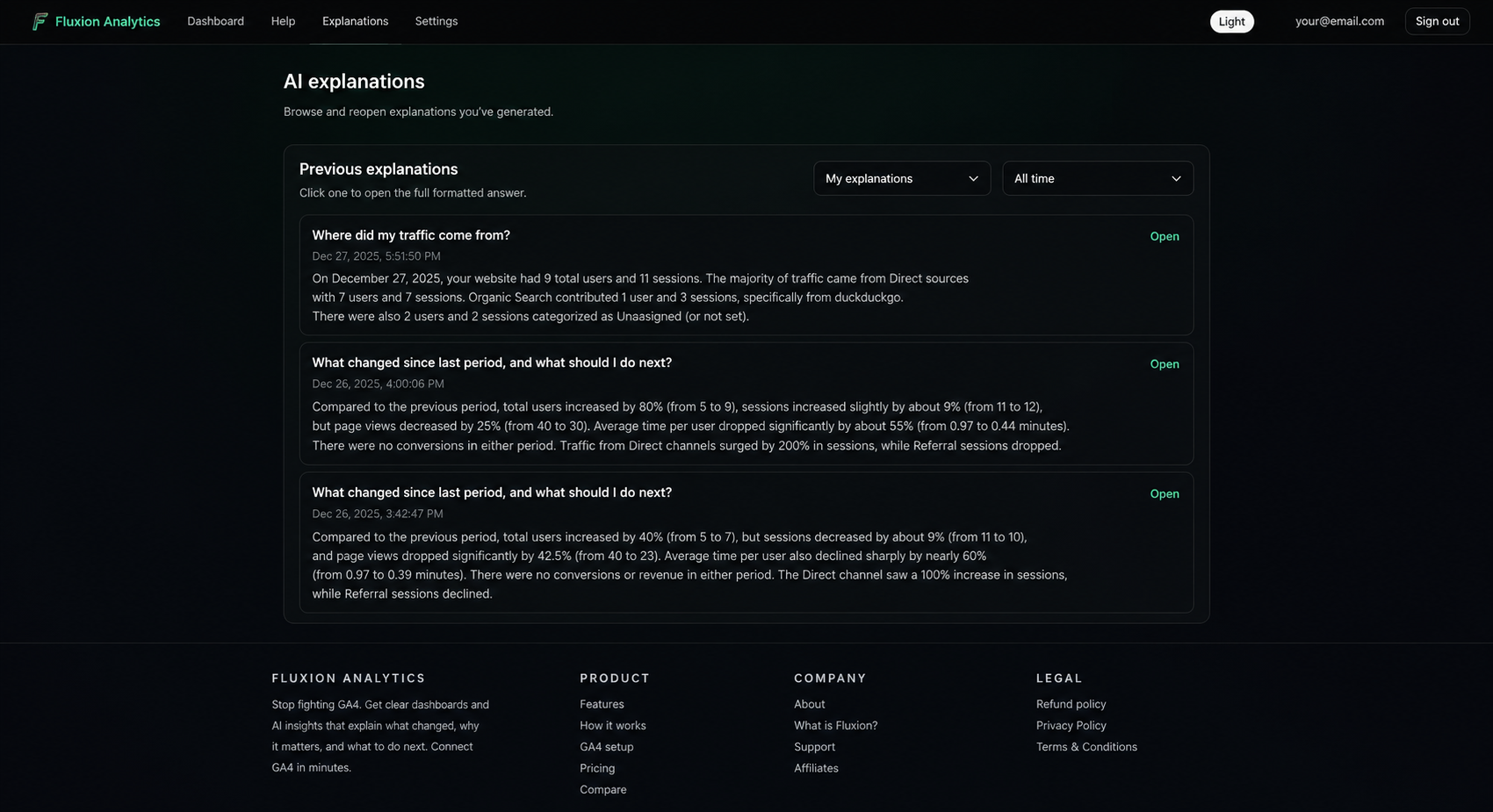
Task: Expand the All time dropdown
Action: click(x=1097, y=178)
